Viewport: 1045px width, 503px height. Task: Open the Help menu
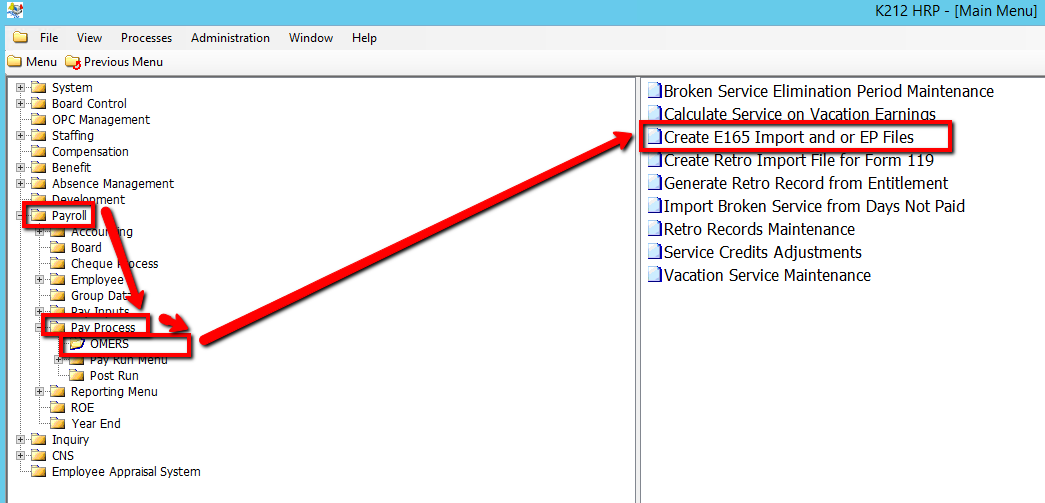click(364, 38)
